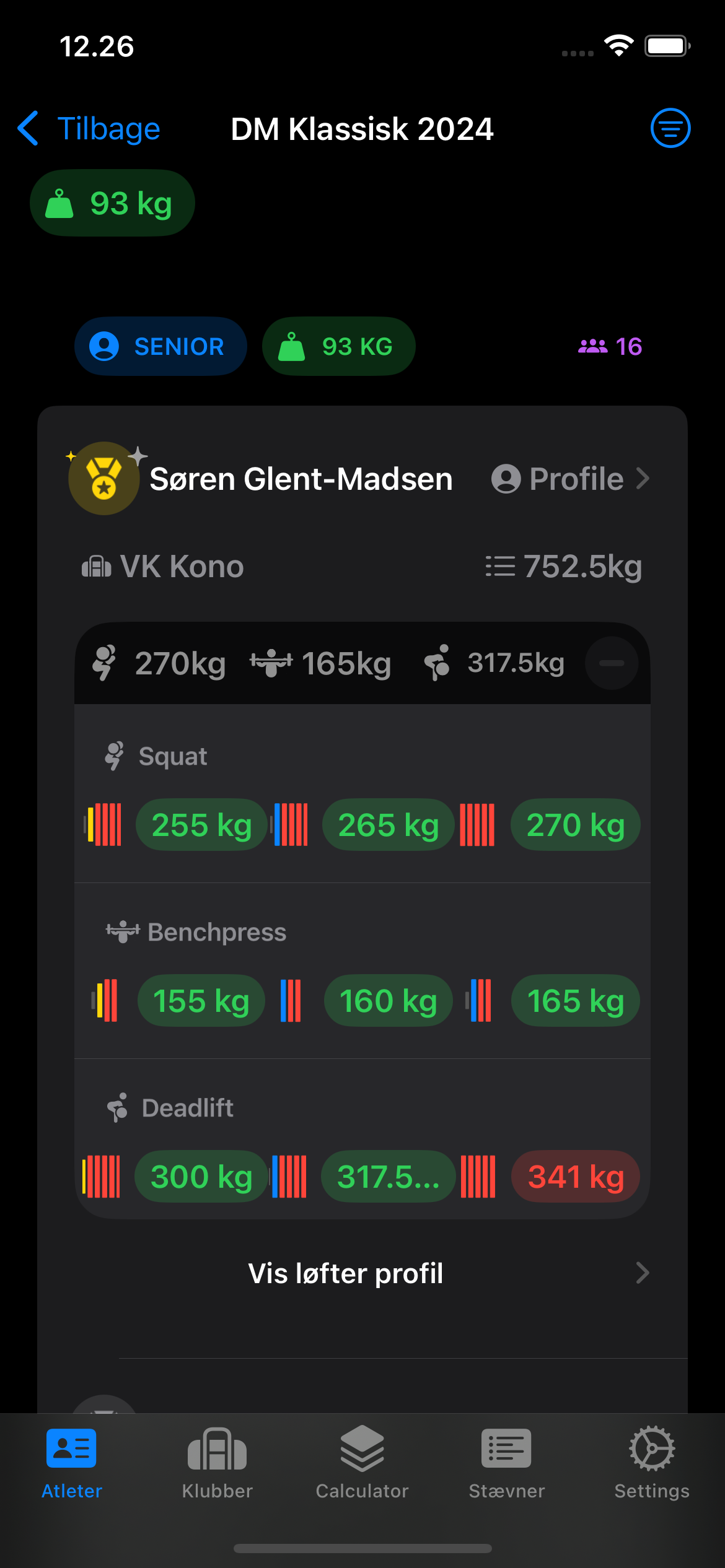Toggle the 93 KG weight class chip
725x1568 pixels.
tap(338, 346)
